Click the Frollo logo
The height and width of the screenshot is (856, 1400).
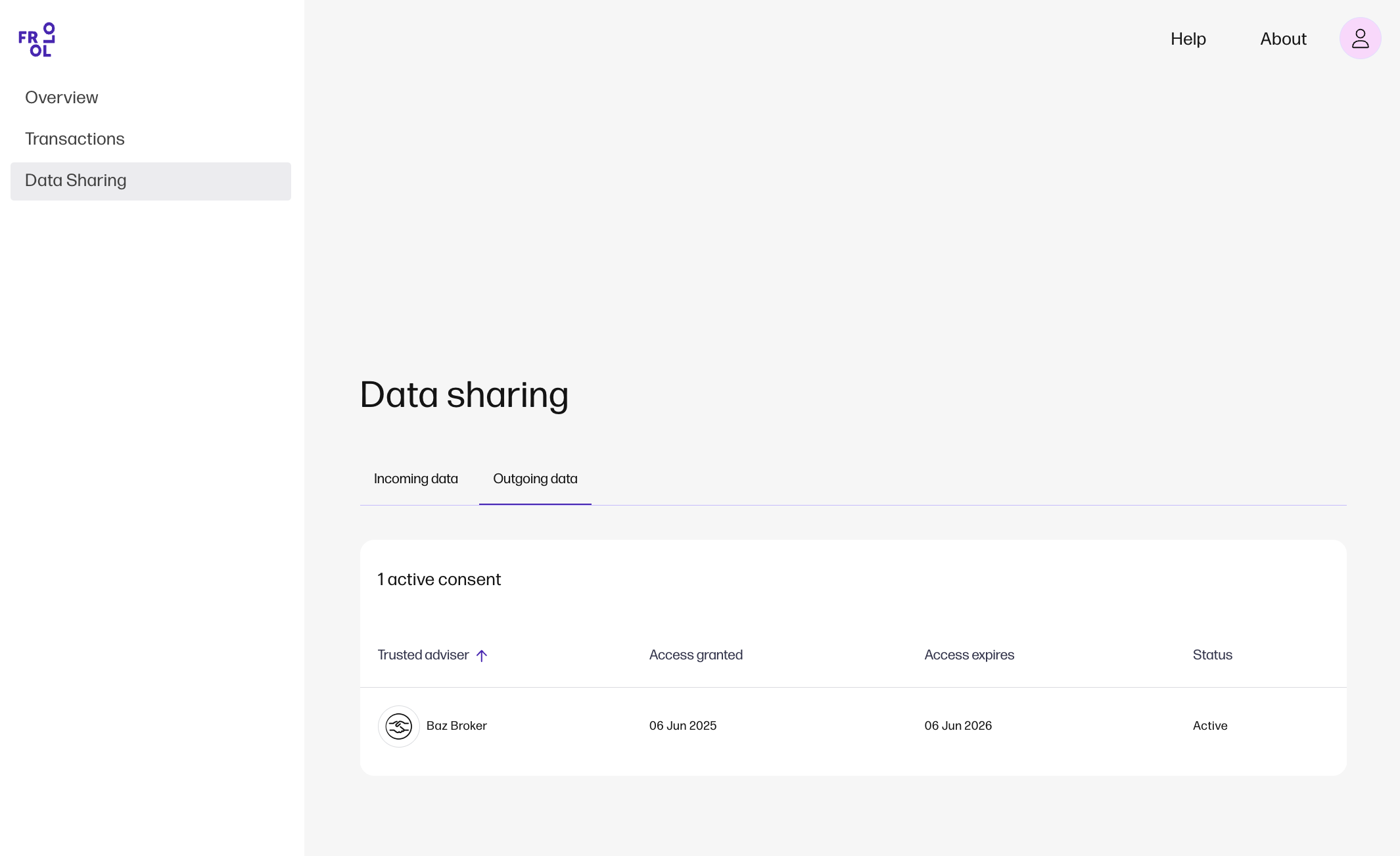pos(37,39)
